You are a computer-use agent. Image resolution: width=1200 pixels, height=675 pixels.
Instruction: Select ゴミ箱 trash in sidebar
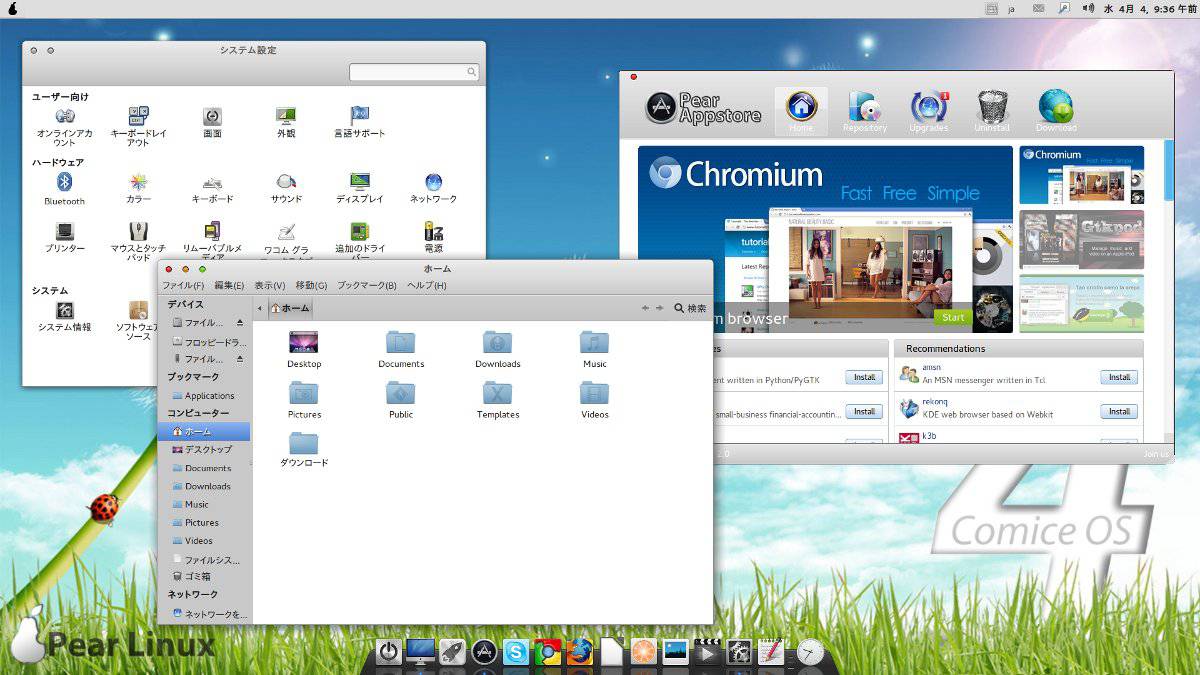pos(204,576)
